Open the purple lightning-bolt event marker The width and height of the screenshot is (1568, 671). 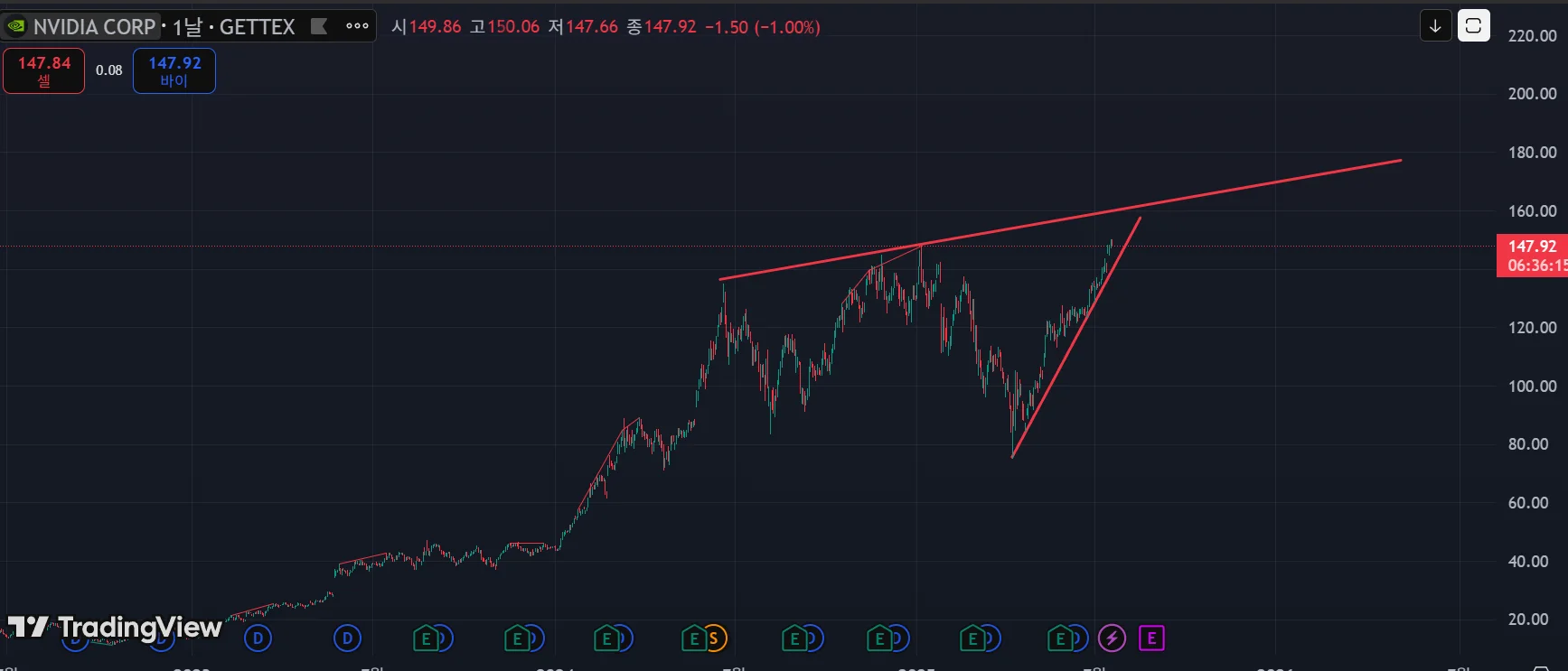tap(1112, 638)
